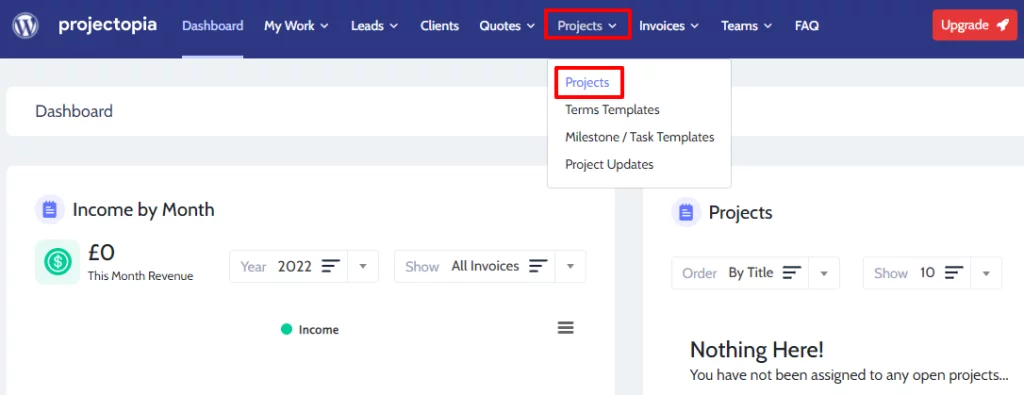Open the Order By Title selector
This screenshot has width=1024, height=395.
click(x=740, y=273)
